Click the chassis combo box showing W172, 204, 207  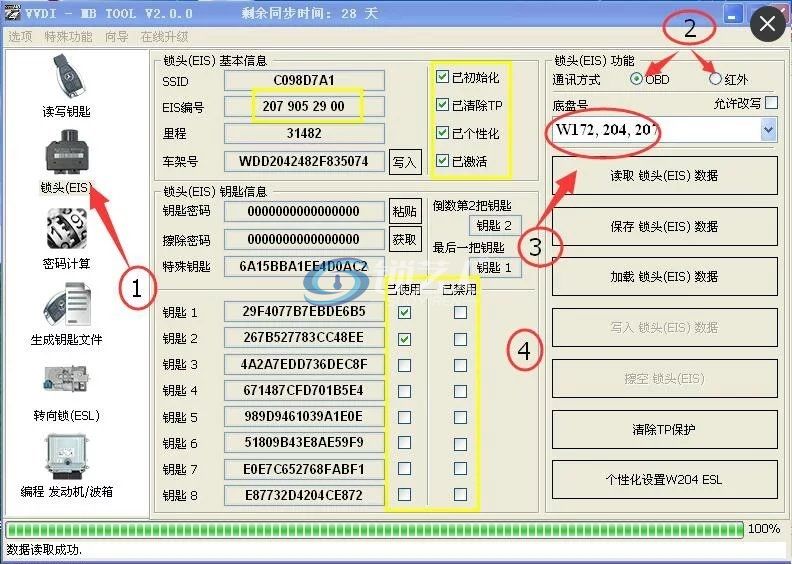click(663, 130)
